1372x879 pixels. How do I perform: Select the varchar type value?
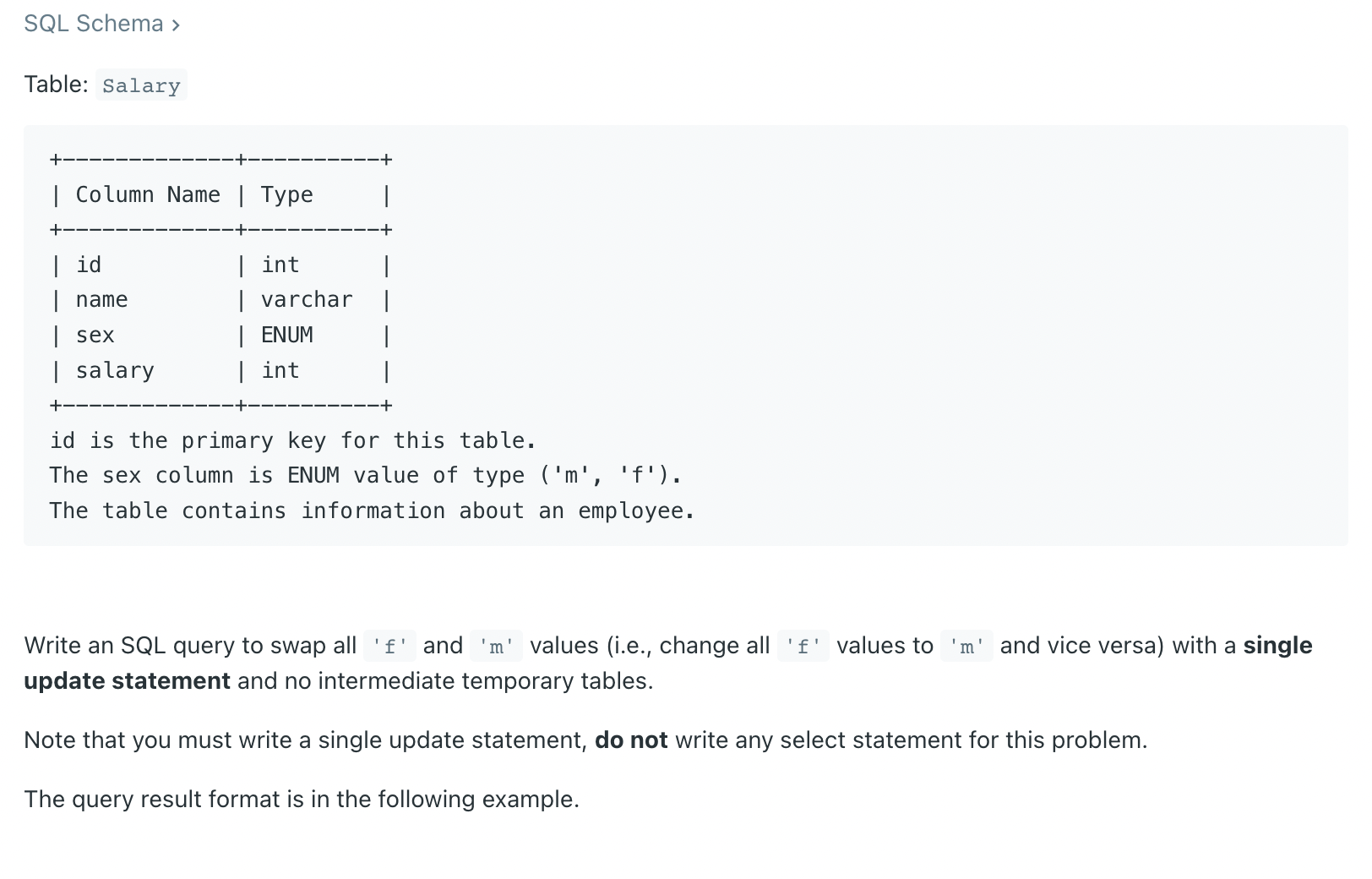click(x=307, y=300)
